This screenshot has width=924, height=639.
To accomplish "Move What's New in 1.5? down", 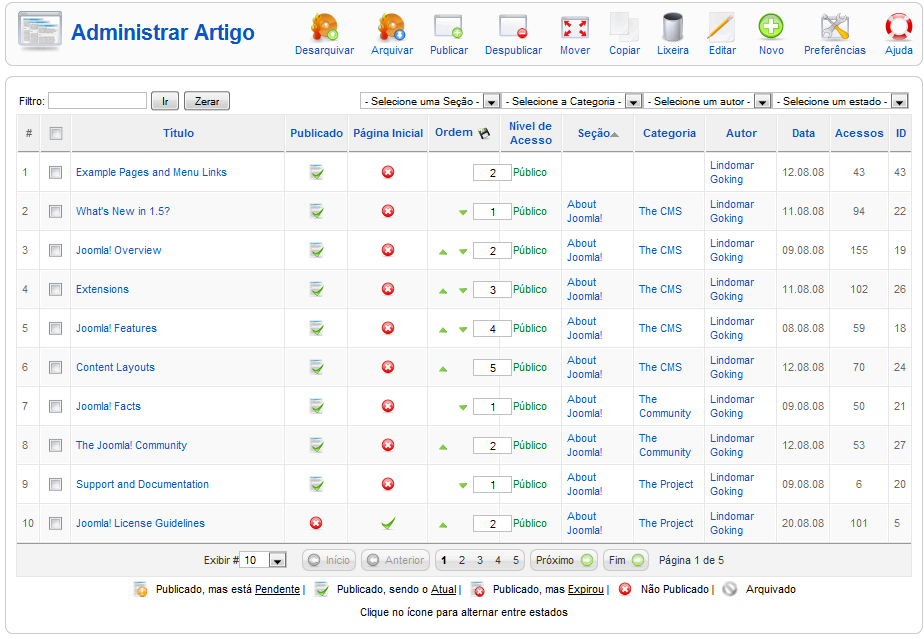I will 463,212.
